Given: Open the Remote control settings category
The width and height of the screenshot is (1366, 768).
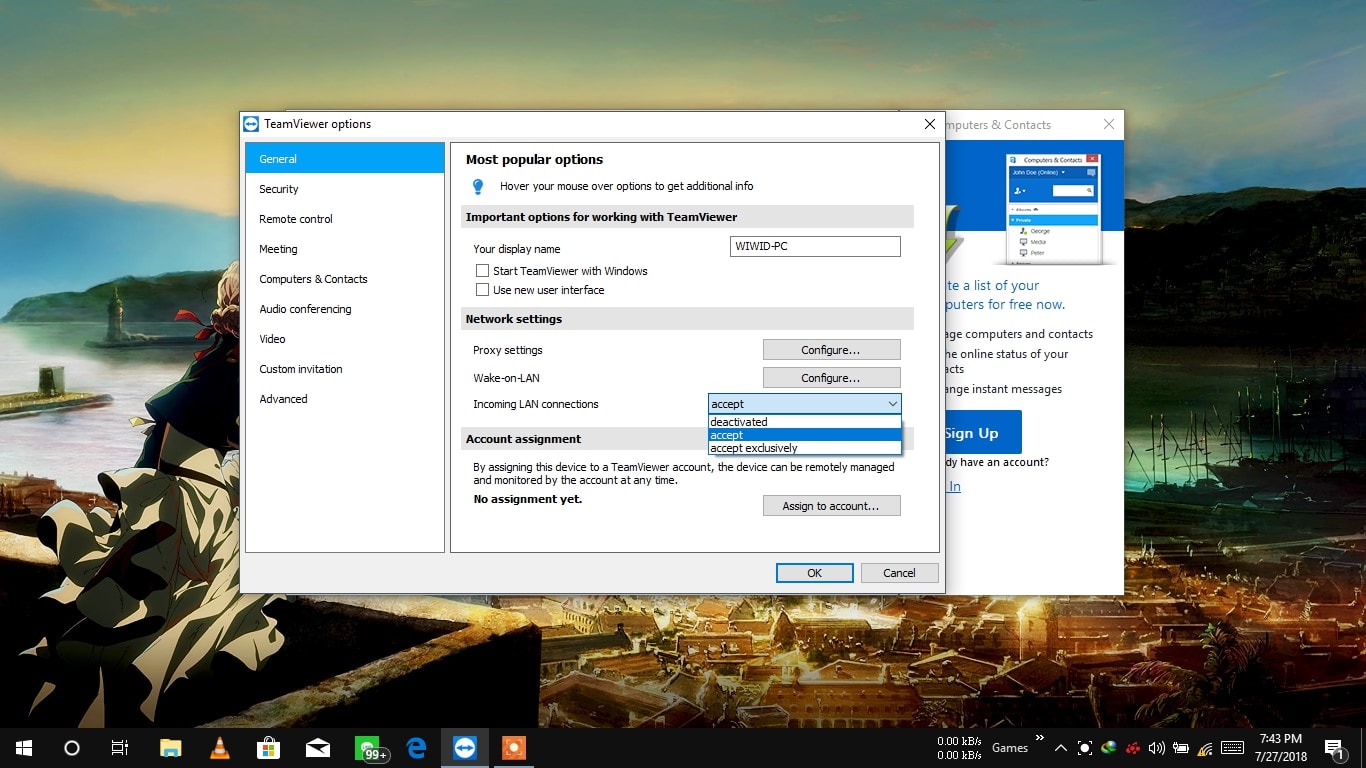Looking at the screenshot, I should coord(296,219).
